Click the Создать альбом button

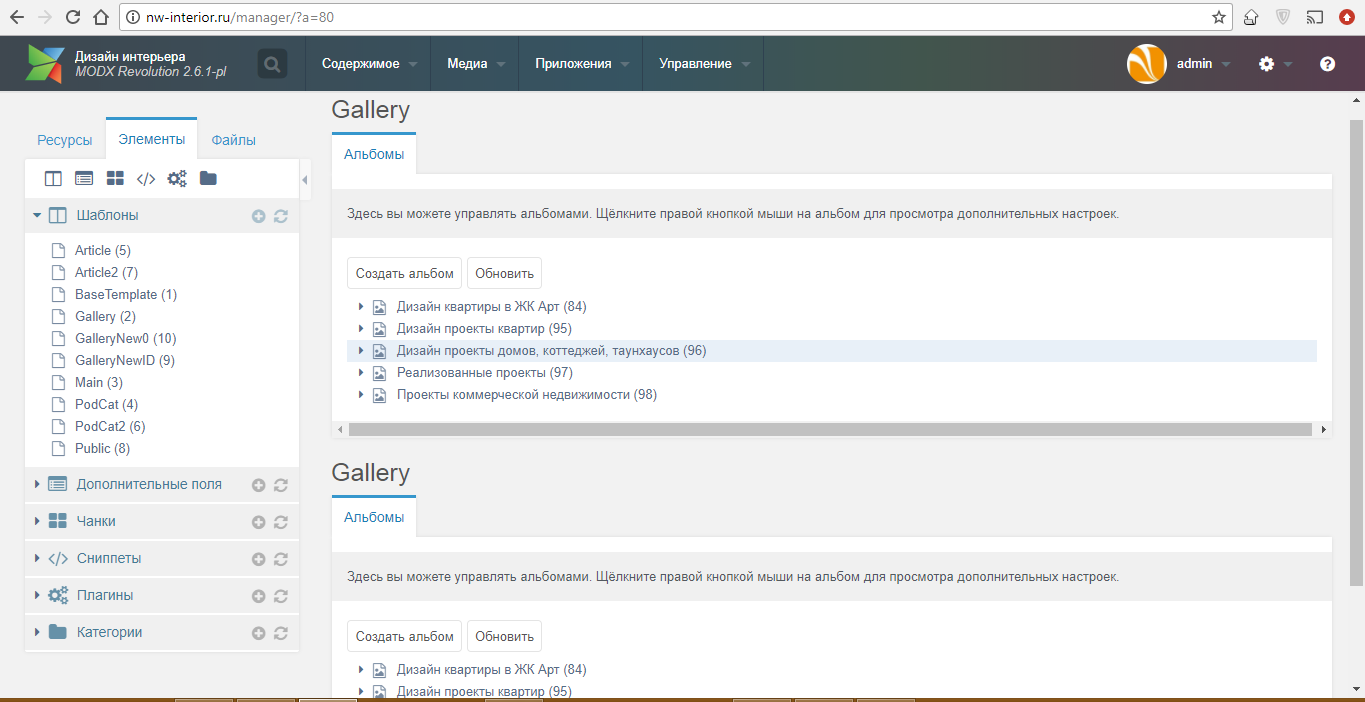point(404,273)
